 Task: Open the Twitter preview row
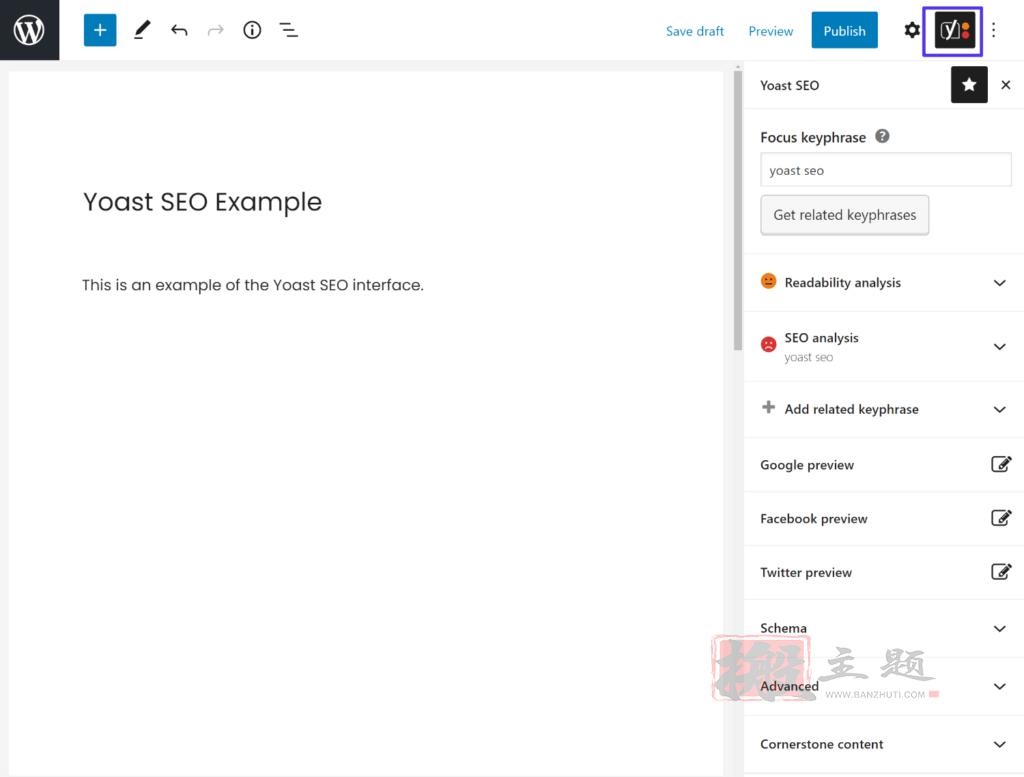pos(884,573)
